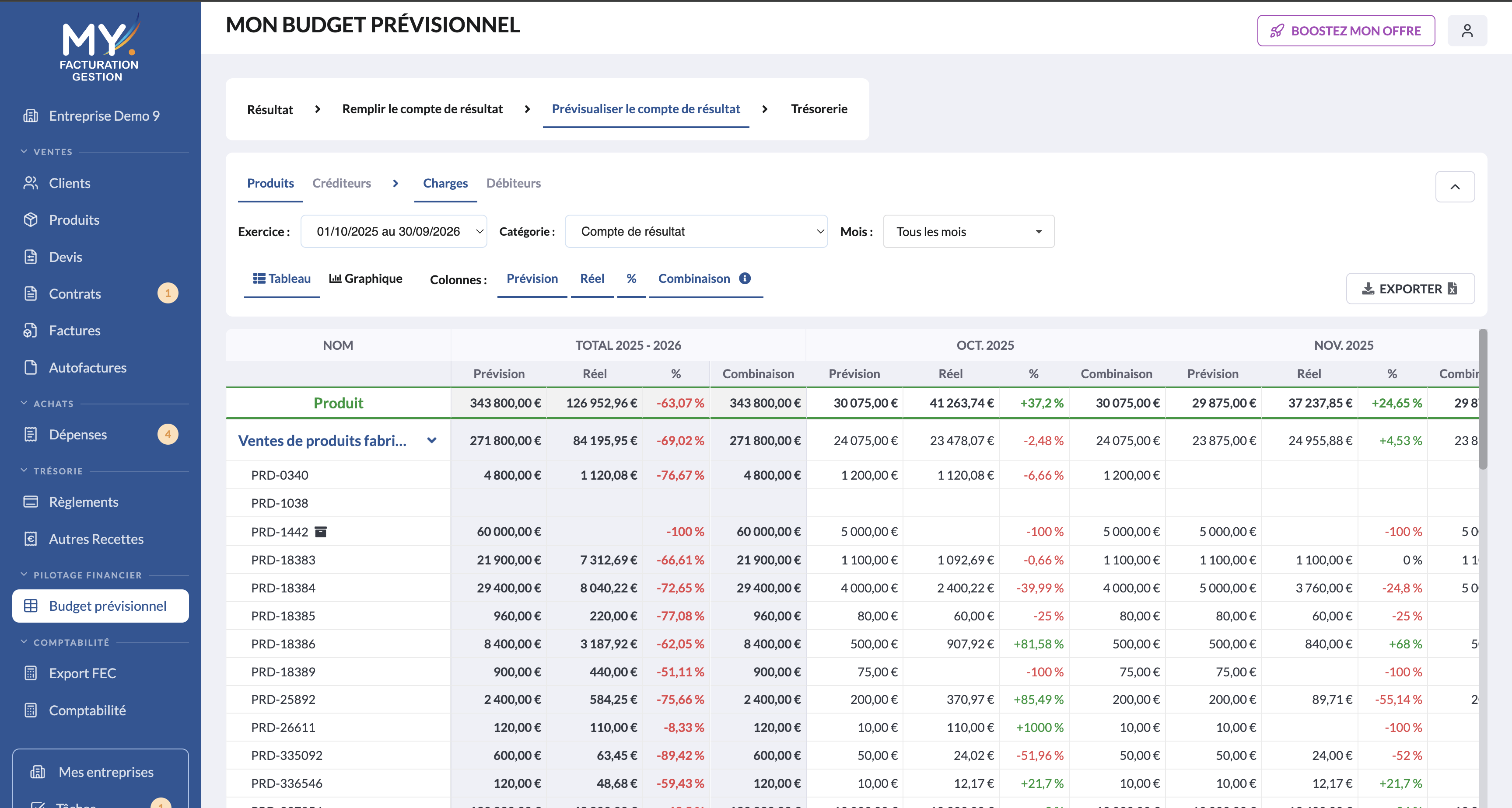1512x808 pixels.
Task: Collapse the Achats sidebar section
Action: tap(24, 403)
